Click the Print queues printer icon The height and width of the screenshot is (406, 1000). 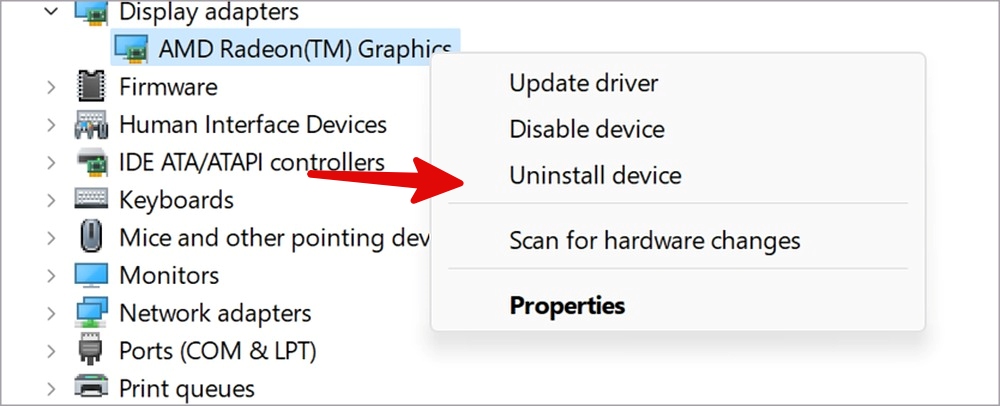[91, 386]
